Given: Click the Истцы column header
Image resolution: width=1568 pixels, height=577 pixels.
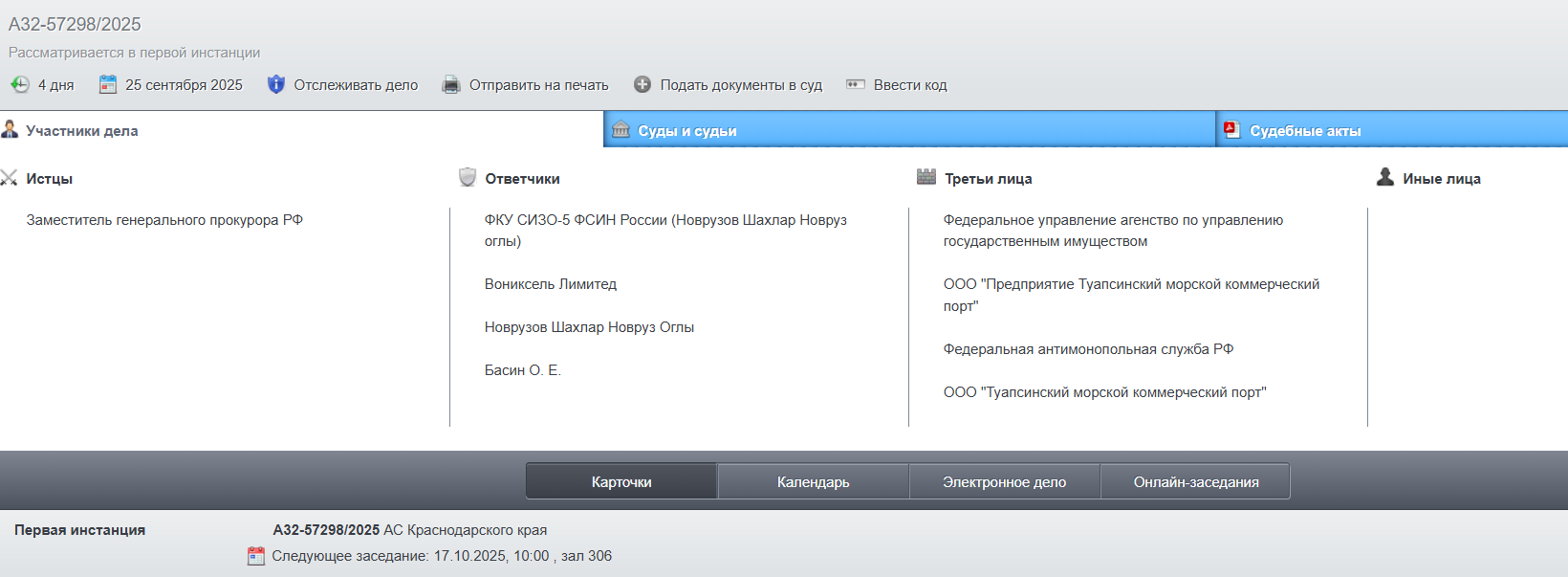Looking at the screenshot, I should click(x=49, y=179).
